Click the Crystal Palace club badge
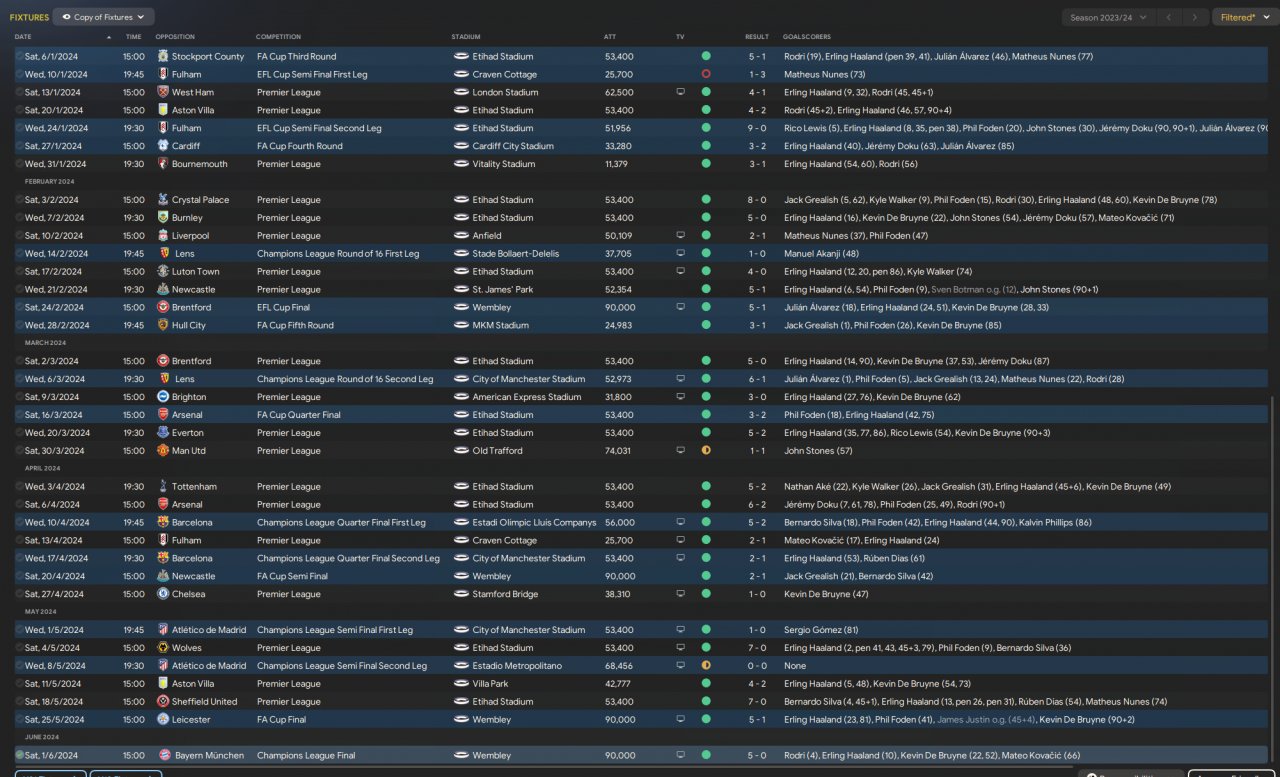Image resolution: width=1280 pixels, height=777 pixels. [x=163, y=200]
